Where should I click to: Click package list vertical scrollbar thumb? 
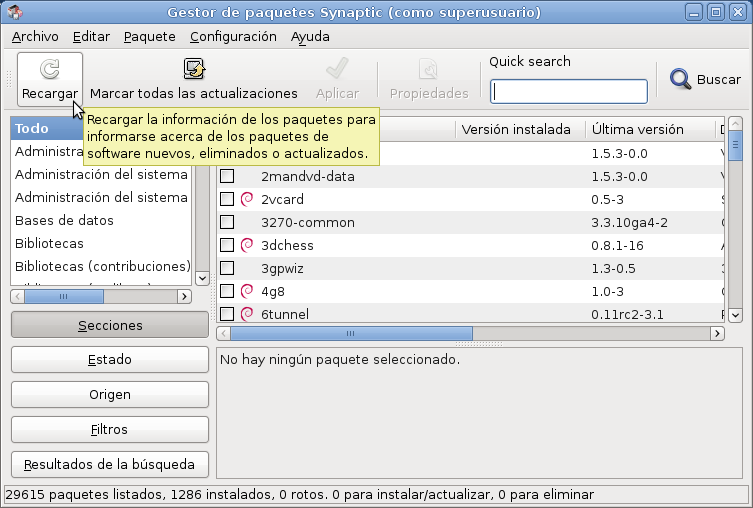pyautogui.click(x=736, y=145)
